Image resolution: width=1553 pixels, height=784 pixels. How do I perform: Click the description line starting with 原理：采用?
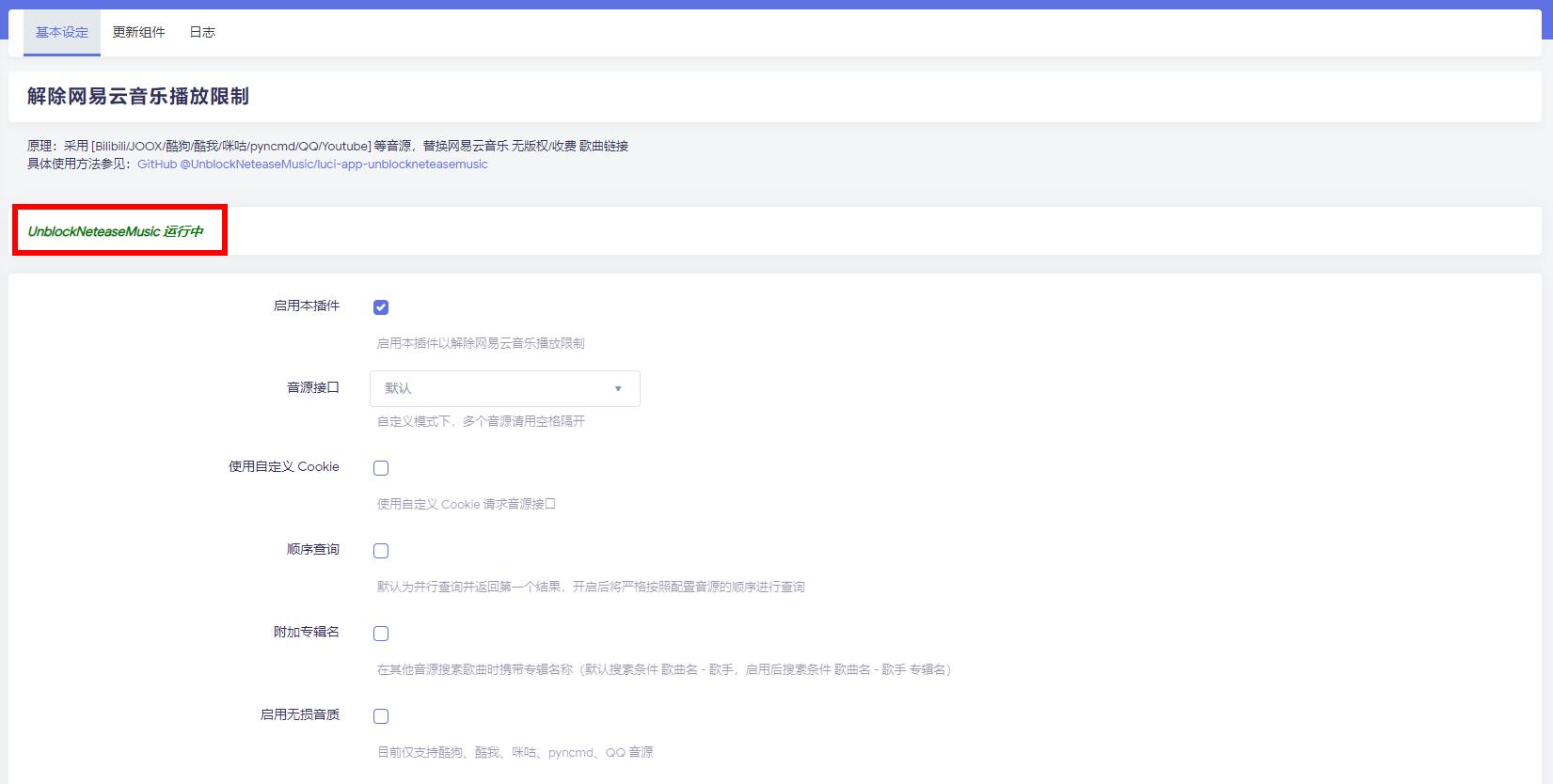[x=327, y=146]
